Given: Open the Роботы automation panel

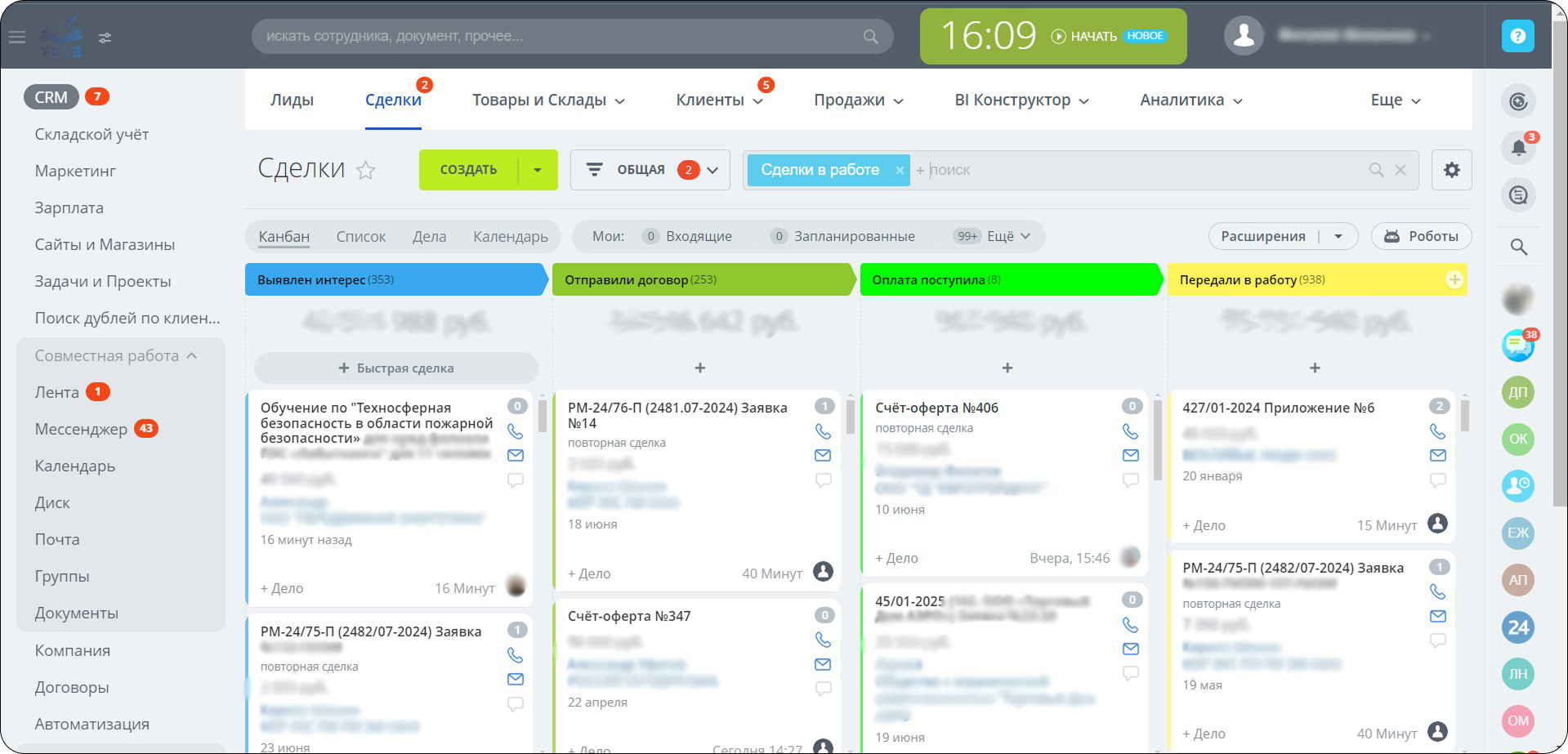Looking at the screenshot, I should pos(1422,236).
